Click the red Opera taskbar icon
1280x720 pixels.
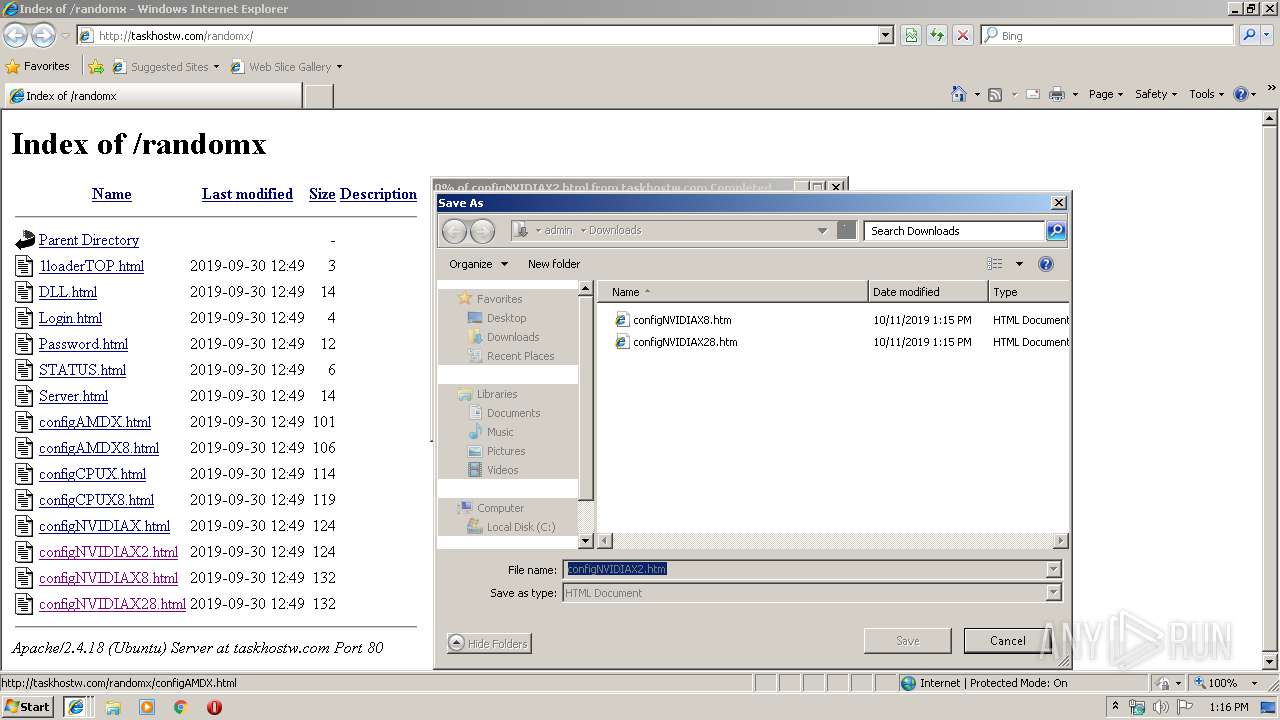pyautogui.click(x=214, y=707)
